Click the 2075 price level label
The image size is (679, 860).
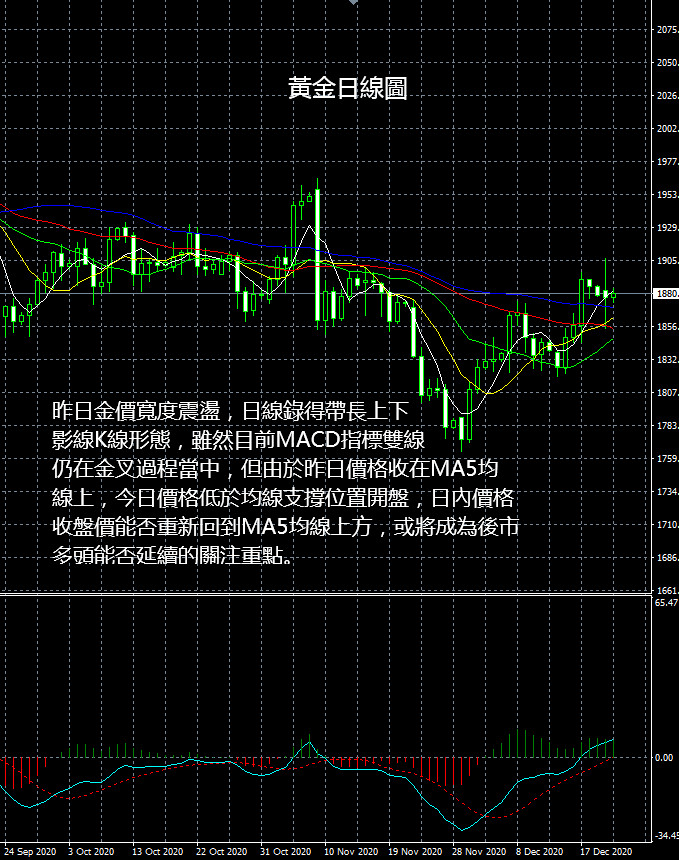click(666, 31)
